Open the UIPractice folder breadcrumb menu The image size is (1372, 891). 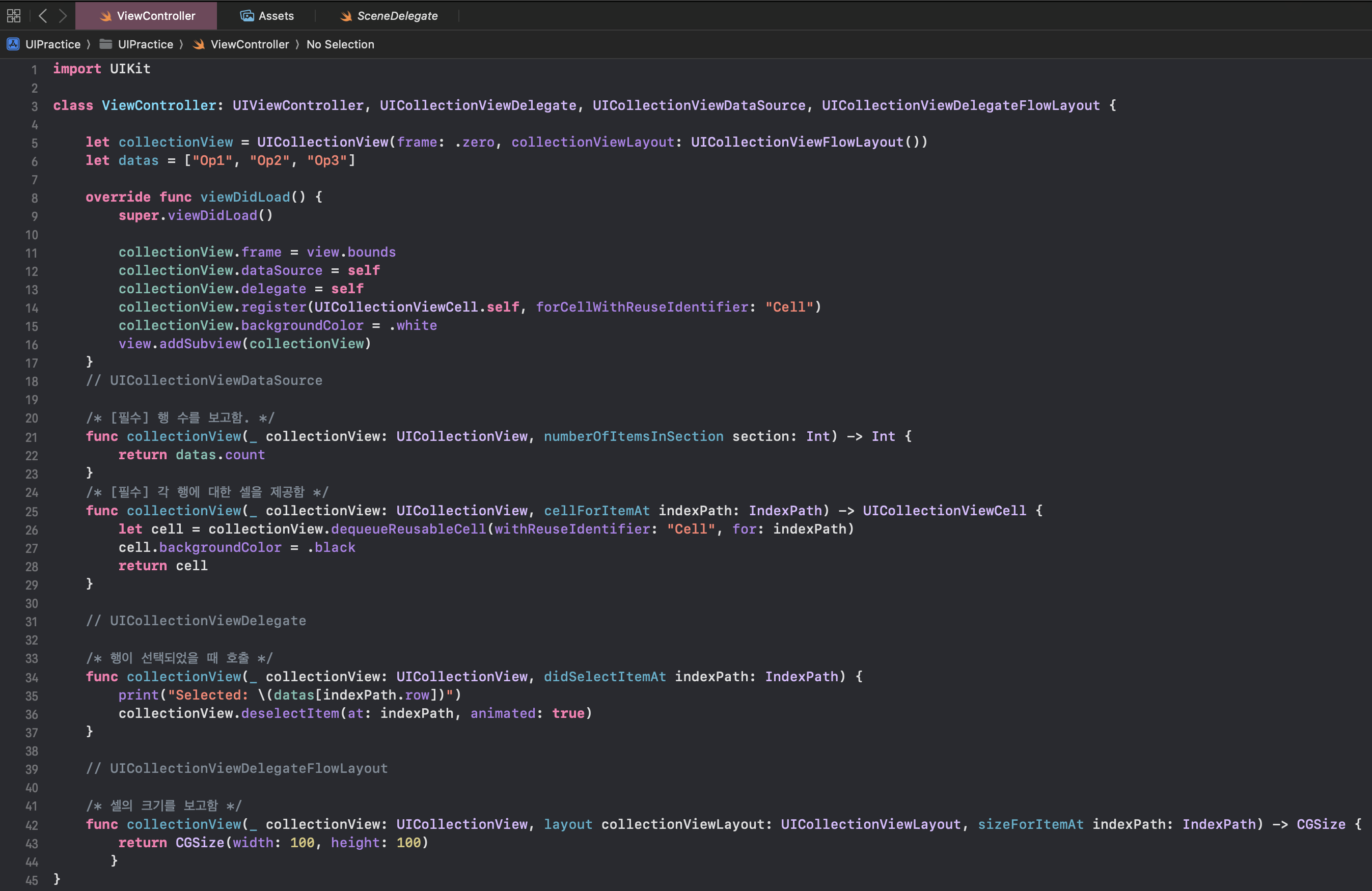pos(145,44)
